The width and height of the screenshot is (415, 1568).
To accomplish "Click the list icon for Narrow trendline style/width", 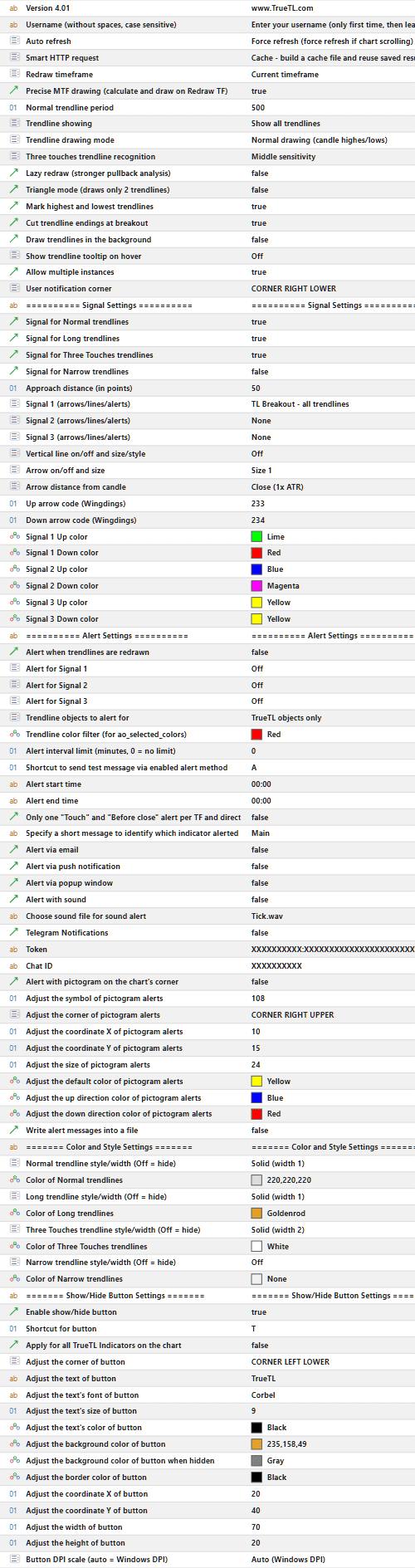I will point(13,1263).
